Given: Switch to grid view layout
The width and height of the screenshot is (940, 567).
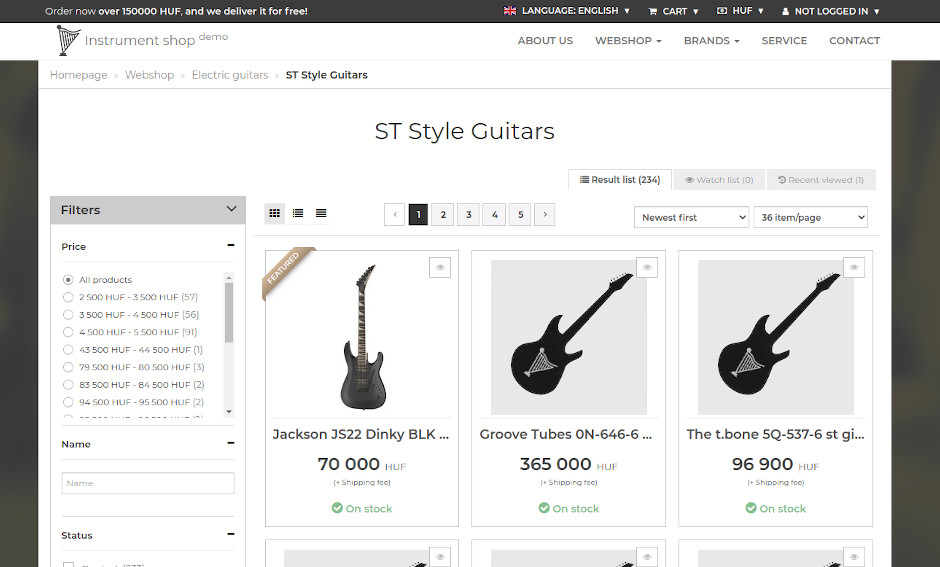Looking at the screenshot, I should coord(275,213).
